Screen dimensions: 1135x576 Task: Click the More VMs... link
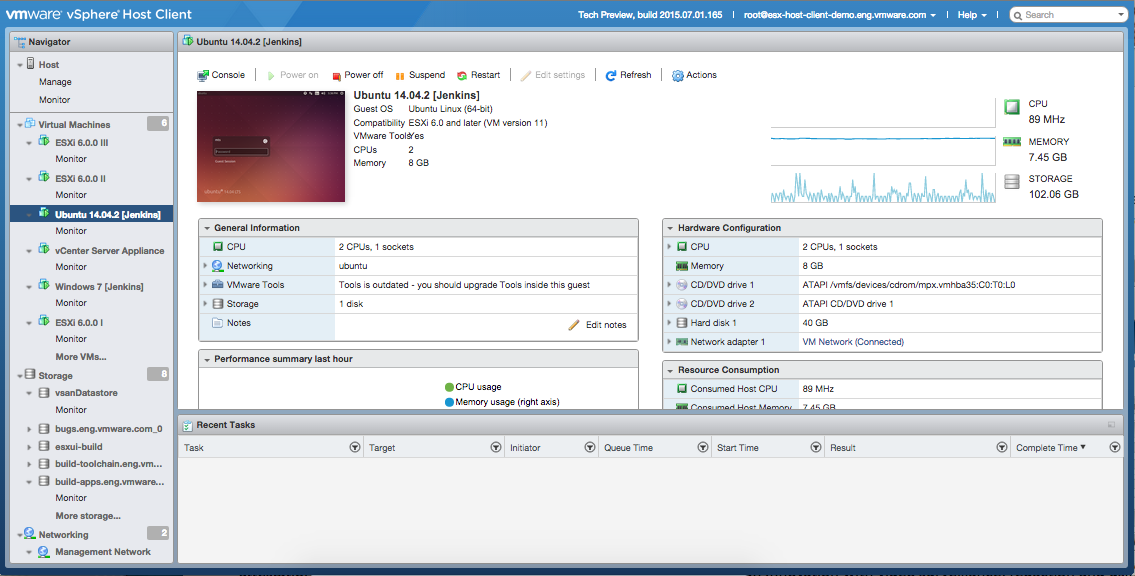coord(81,357)
